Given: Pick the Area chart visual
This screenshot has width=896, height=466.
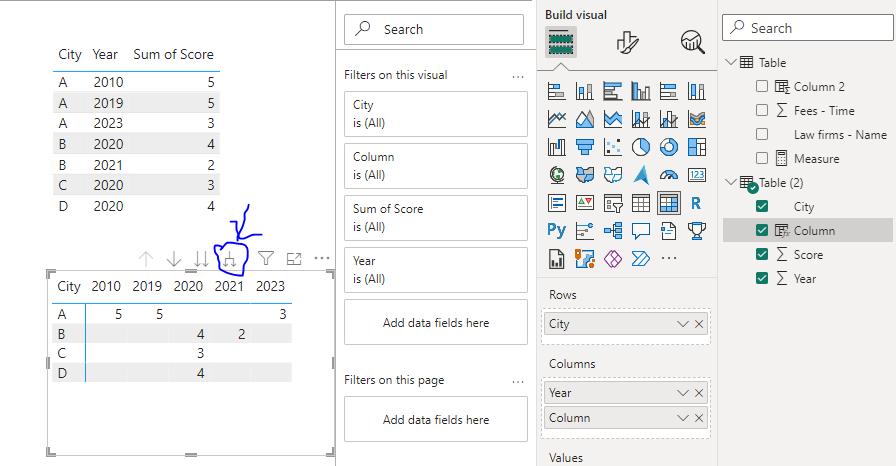Looking at the screenshot, I should coord(585,119).
